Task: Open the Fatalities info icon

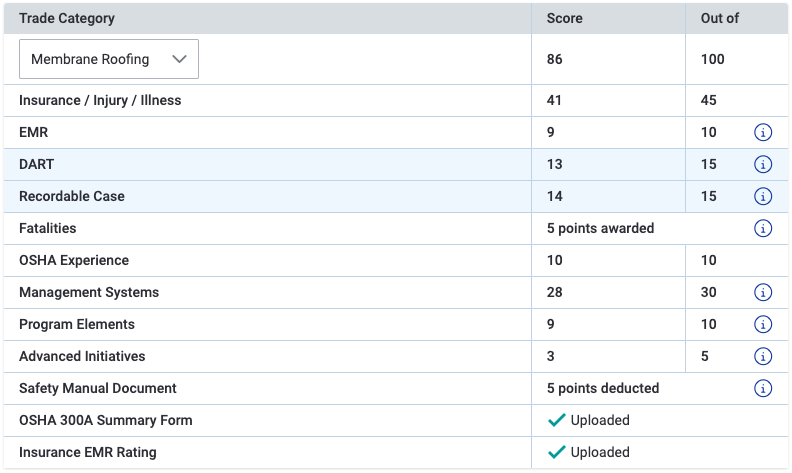Action: [763, 228]
